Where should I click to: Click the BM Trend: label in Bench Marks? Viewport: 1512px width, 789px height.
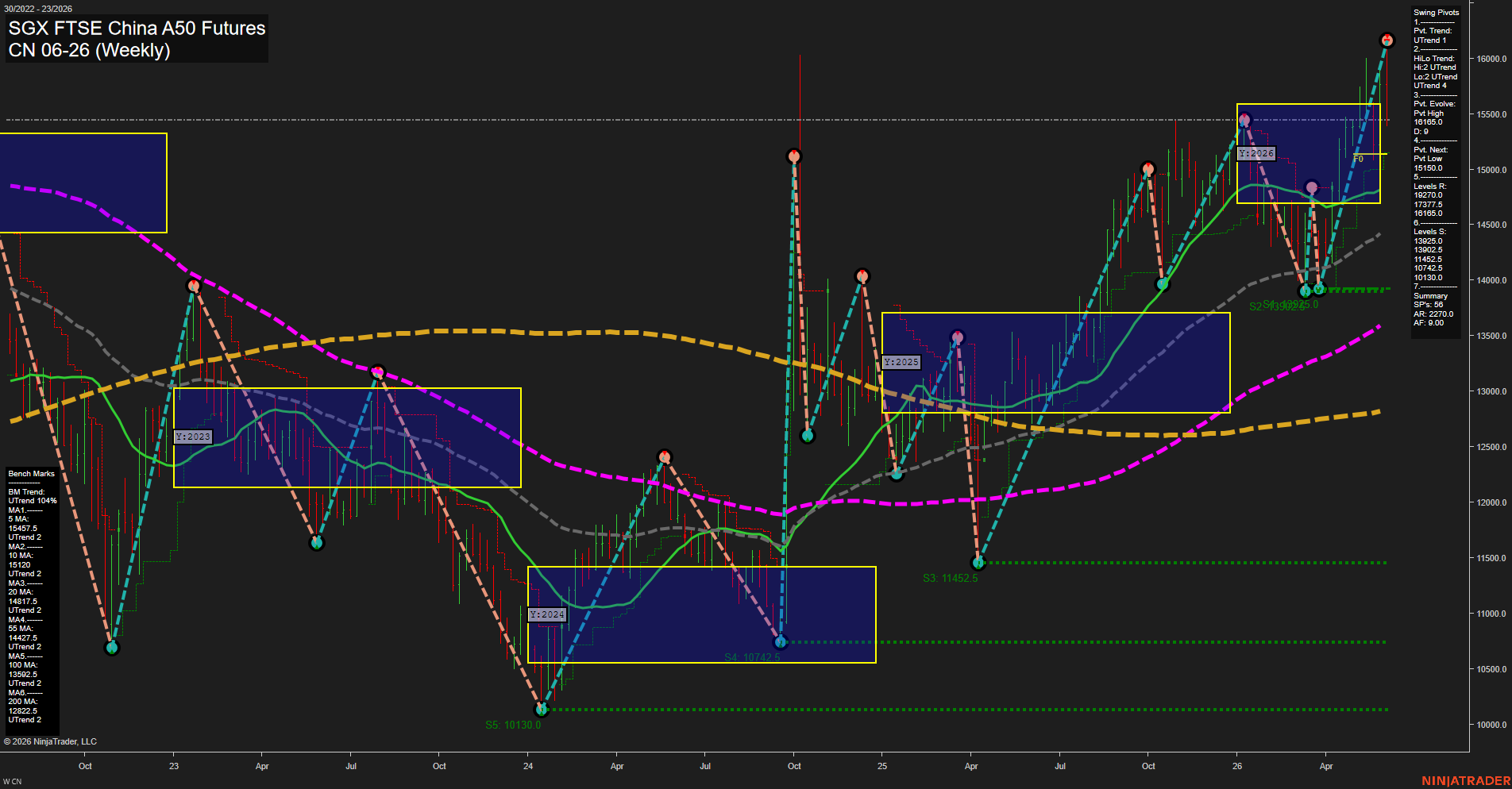tap(26, 492)
